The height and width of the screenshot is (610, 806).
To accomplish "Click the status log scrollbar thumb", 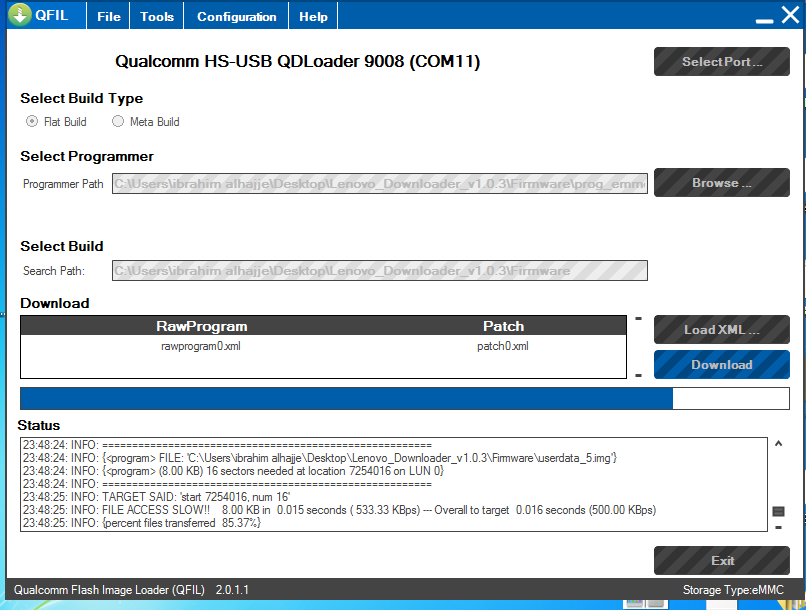I will pos(779,511).
